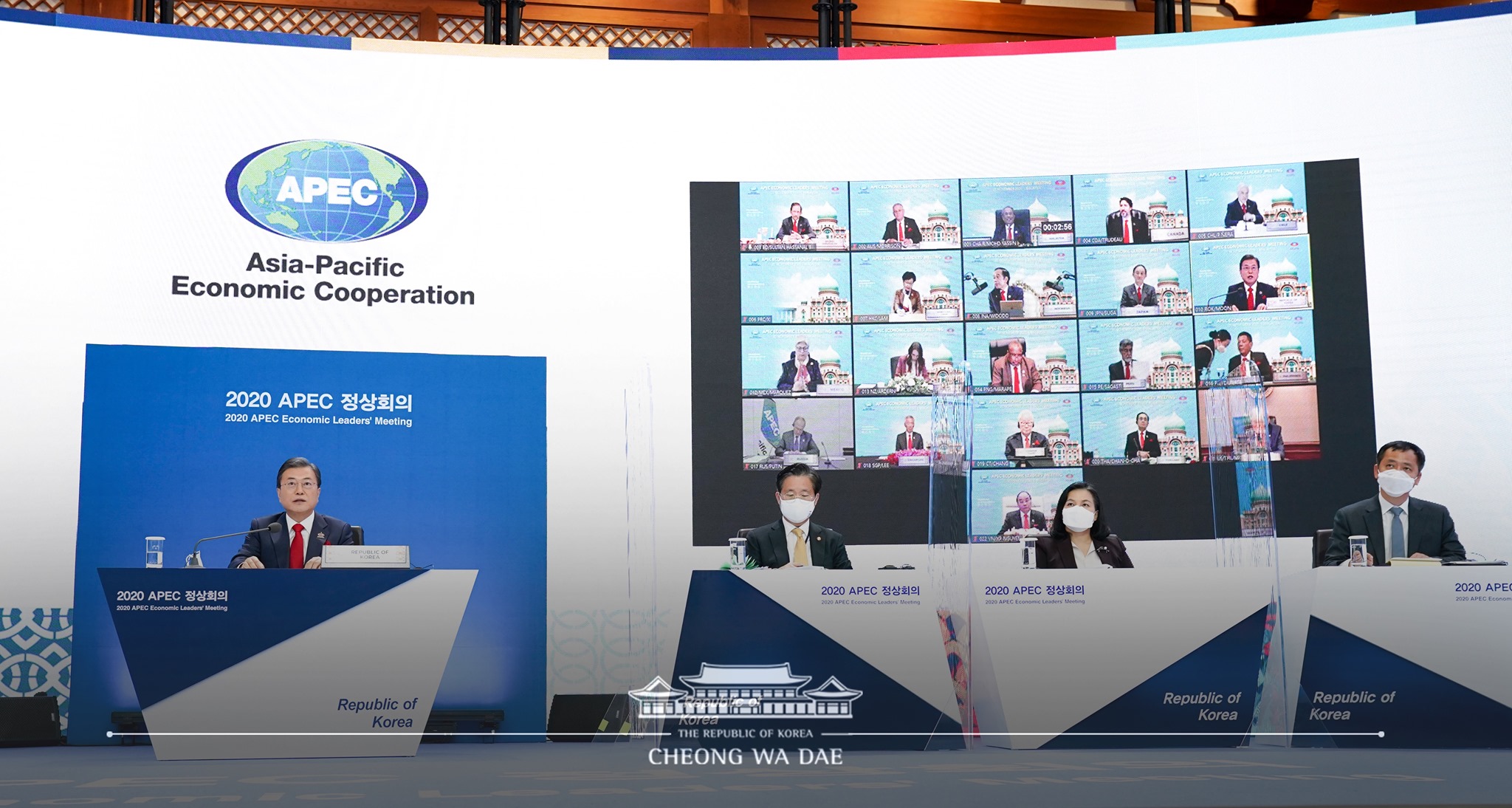This screenshot has width=1512, height=808.
Task: Click the 00:02:56 timer on the video wall
Action: click(1056, 227)
